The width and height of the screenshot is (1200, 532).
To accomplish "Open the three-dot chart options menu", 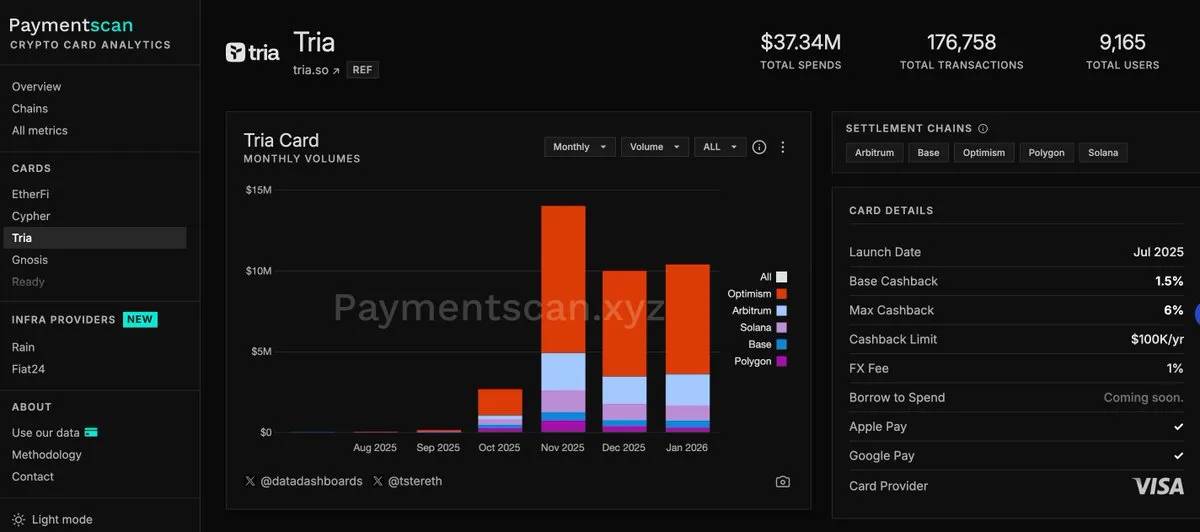I will [x=783, y=147].
